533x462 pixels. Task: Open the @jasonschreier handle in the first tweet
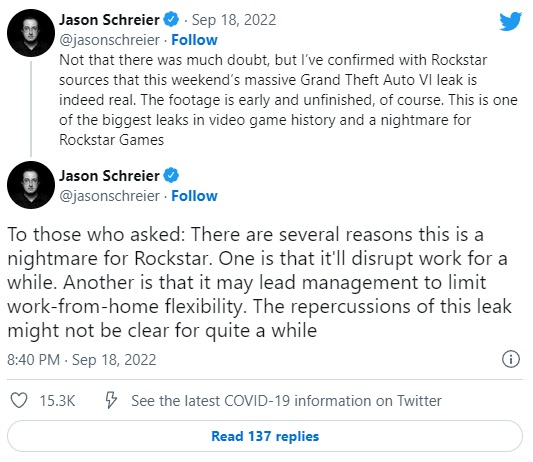(109, 40)
